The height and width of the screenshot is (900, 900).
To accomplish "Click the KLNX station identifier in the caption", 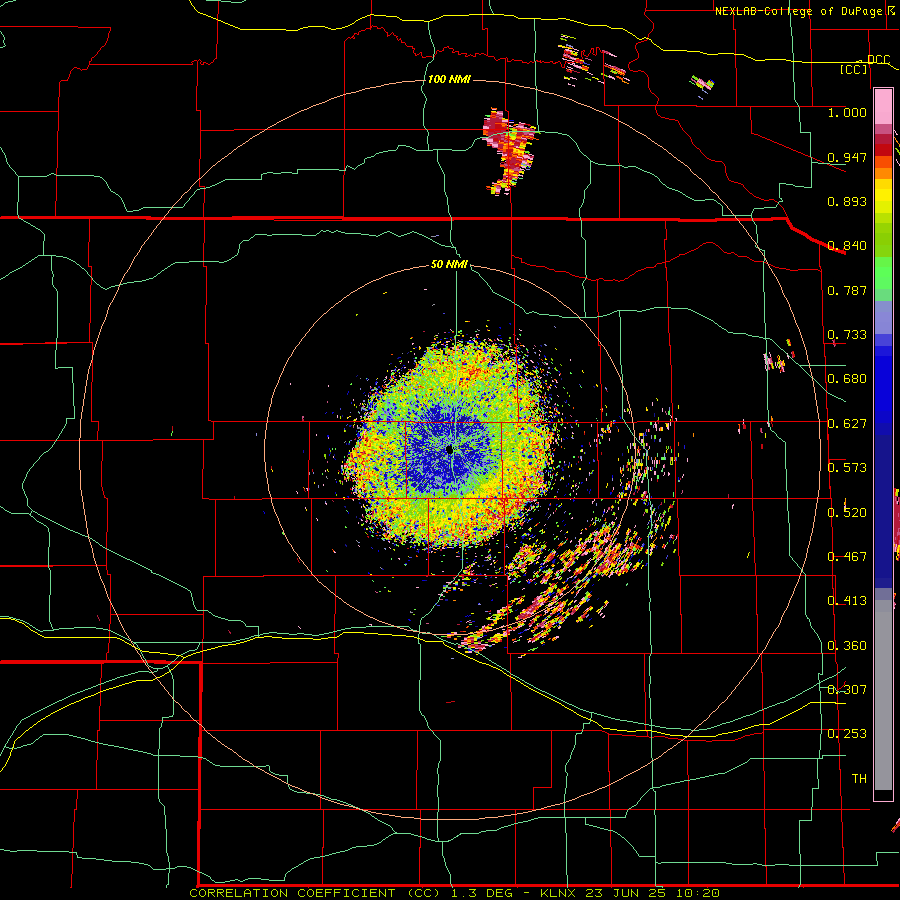I will click(560, 893).
